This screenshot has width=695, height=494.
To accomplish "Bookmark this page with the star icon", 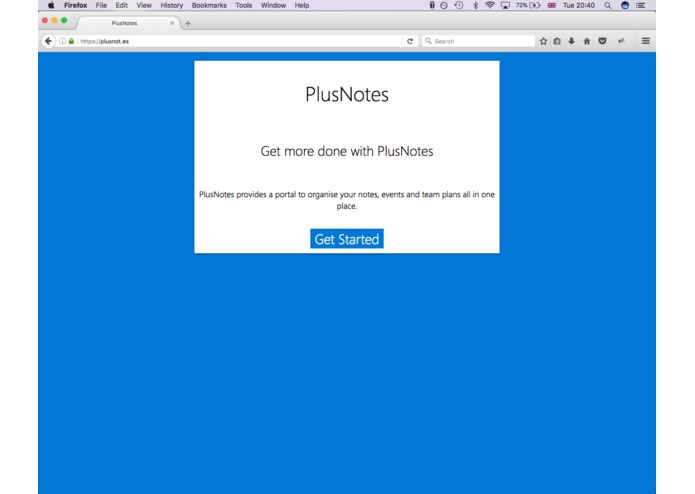I will 543,41.
